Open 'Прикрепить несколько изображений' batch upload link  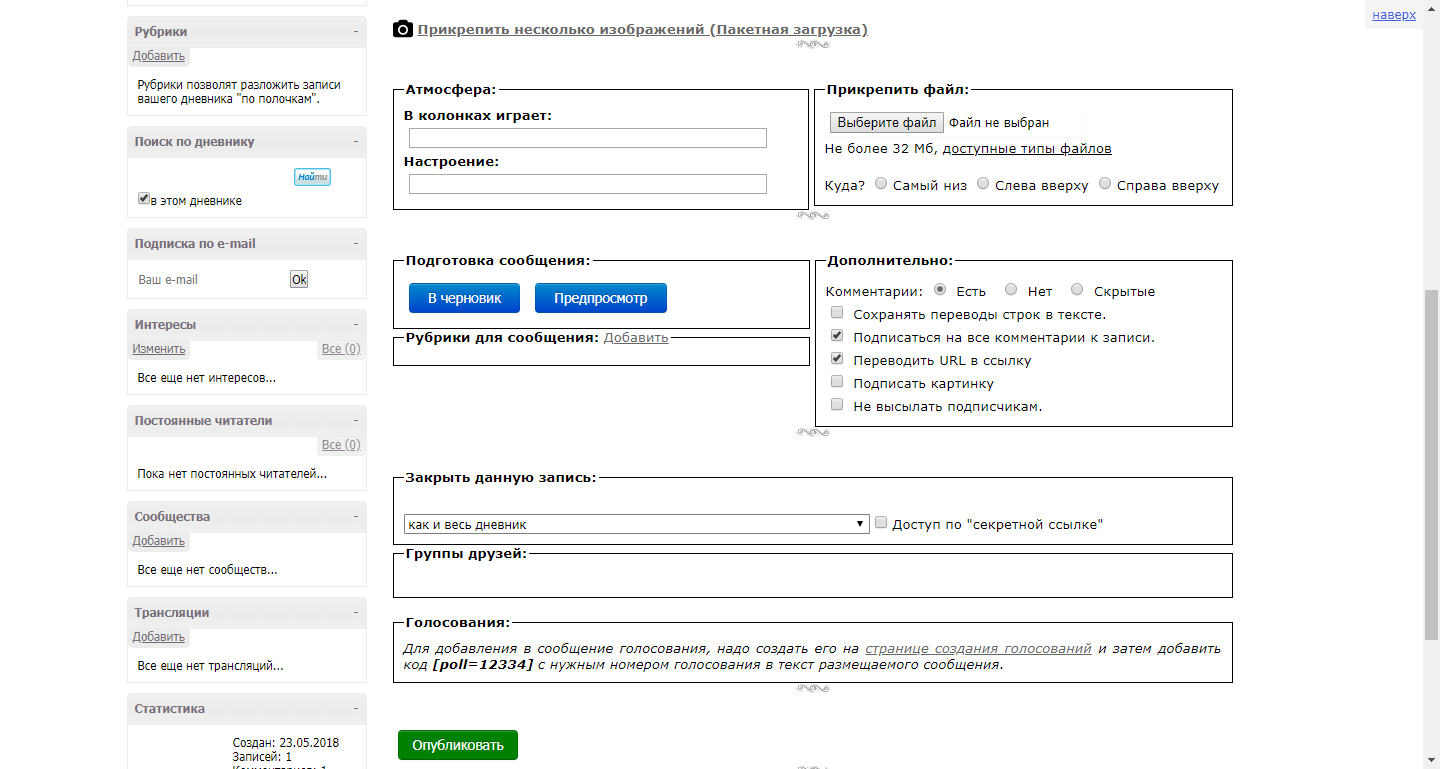640,30
